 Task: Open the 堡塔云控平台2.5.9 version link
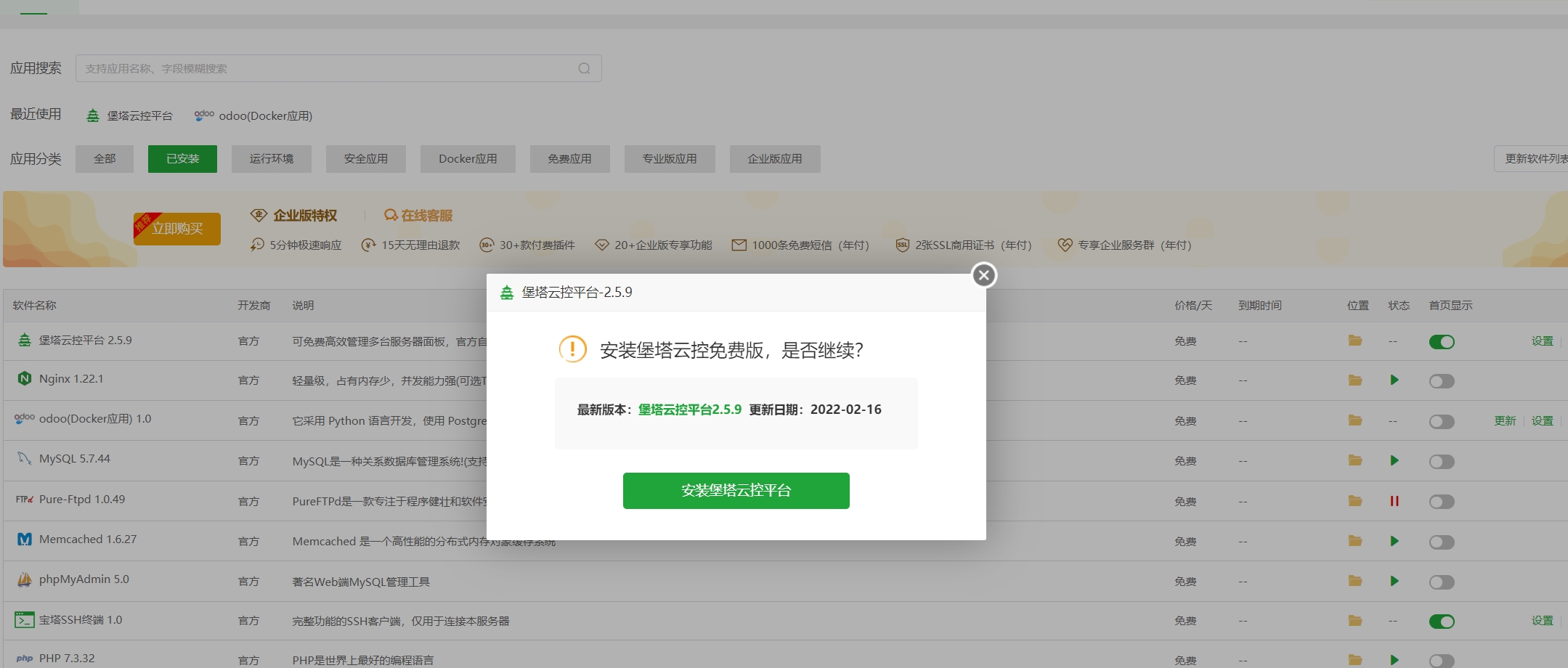(689, 410)
